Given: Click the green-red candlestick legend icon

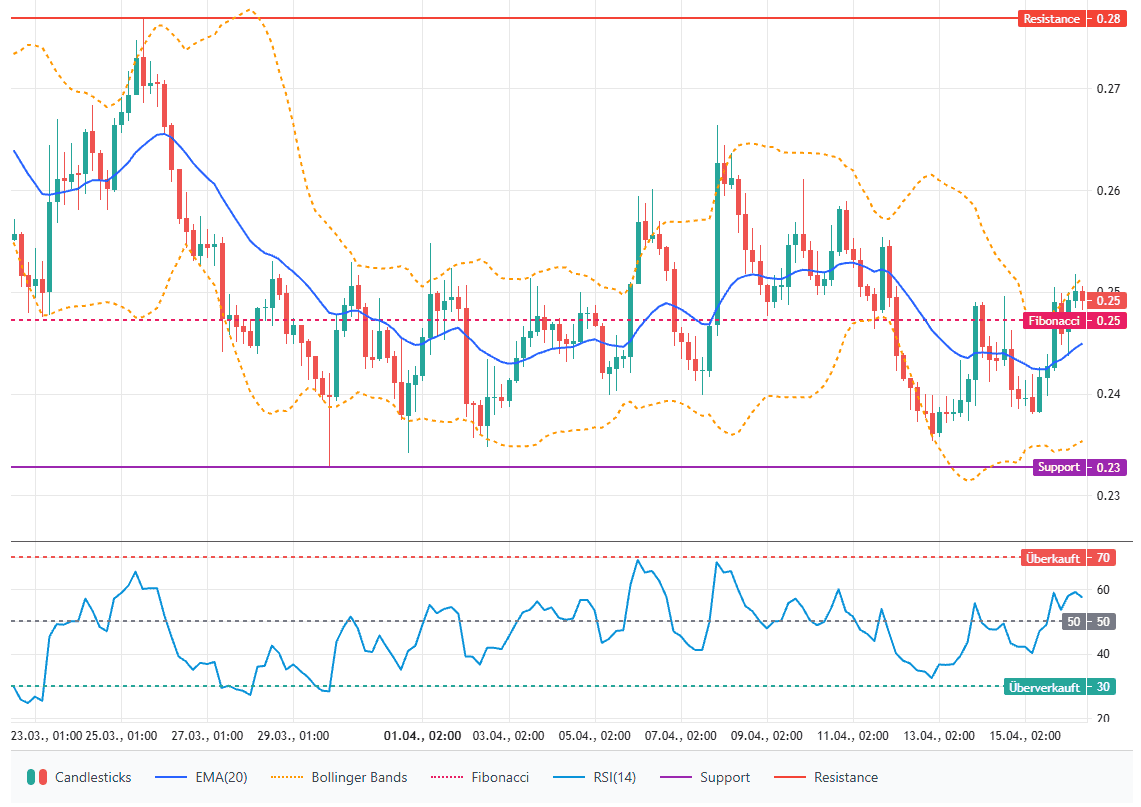Looking at the screenshot, I should [37, 777].
